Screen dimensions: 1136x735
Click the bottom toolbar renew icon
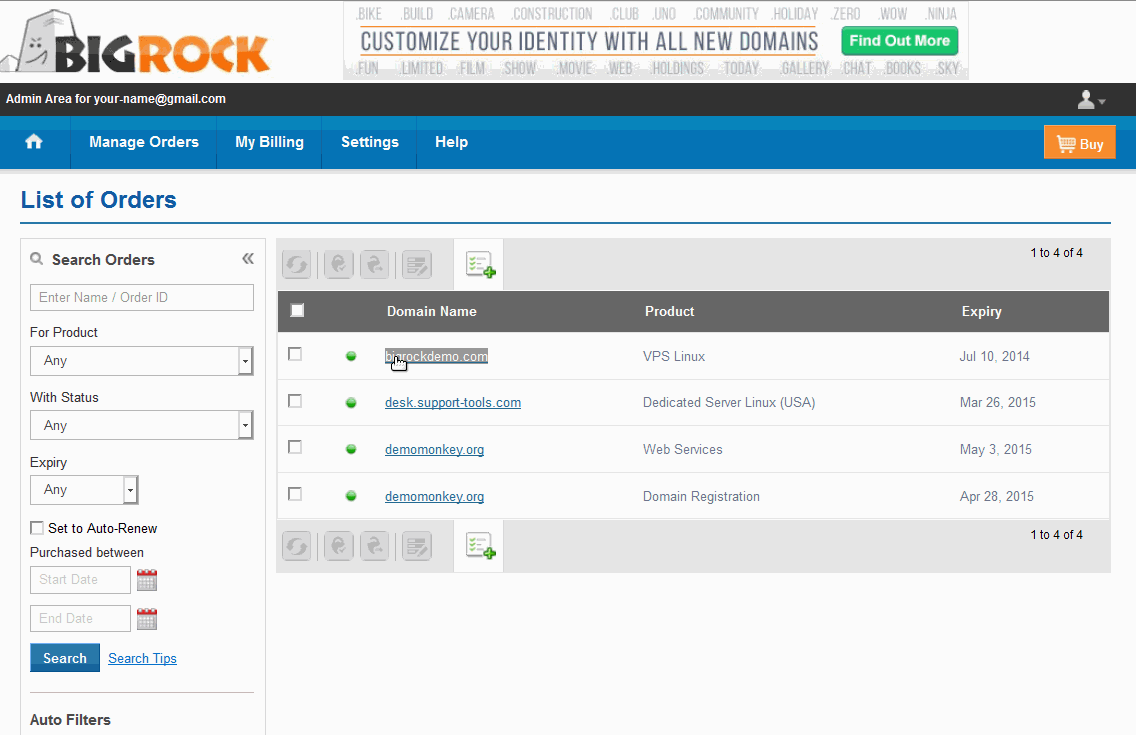(x=296, y=546)
